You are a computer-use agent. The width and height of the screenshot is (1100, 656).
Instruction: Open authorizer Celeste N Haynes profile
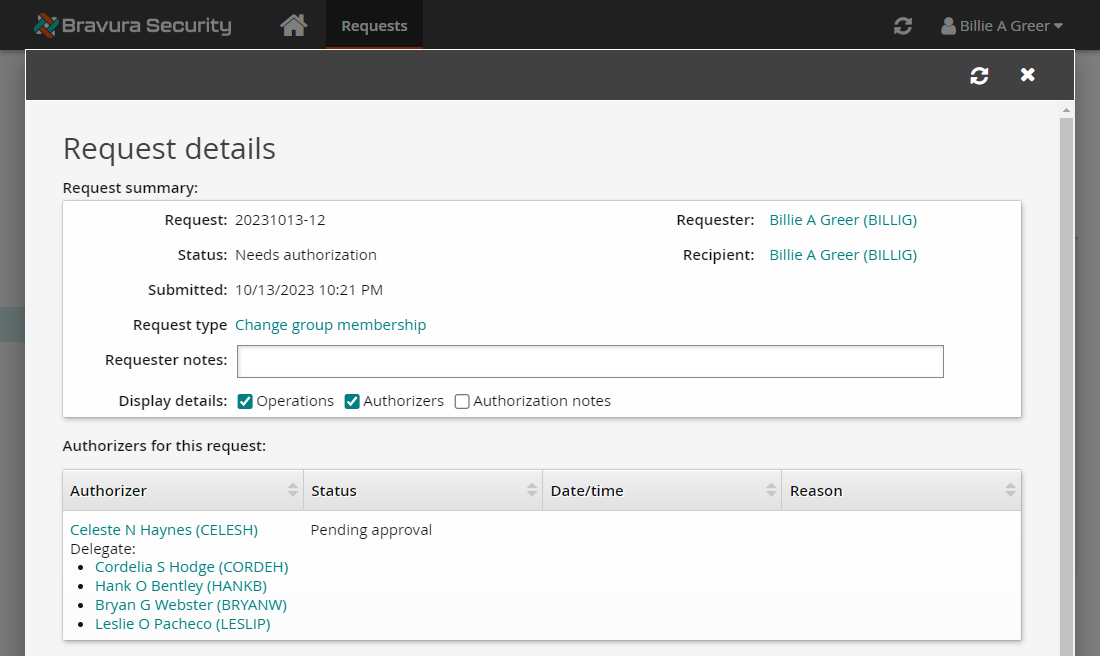164,529
